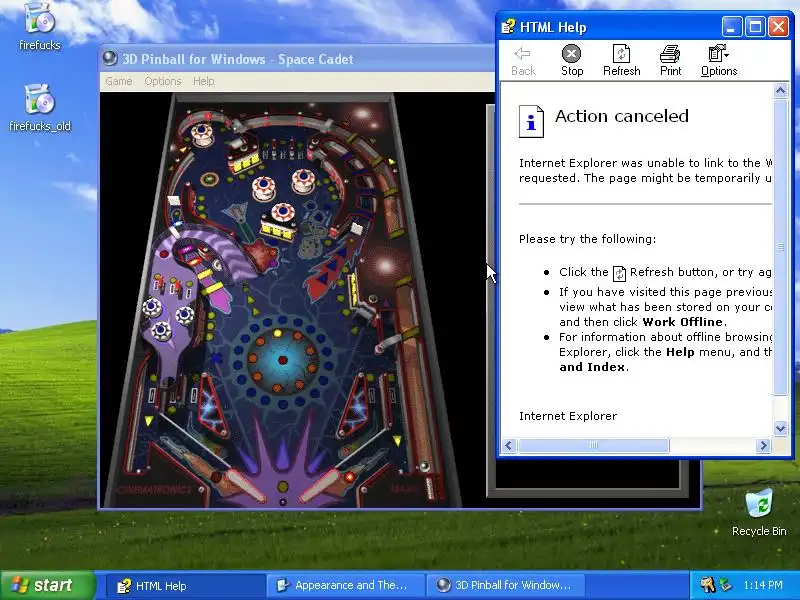
Task: Click the horizontal scrollbar thumb in HTML Help
Action: click(x=593, y=445)
